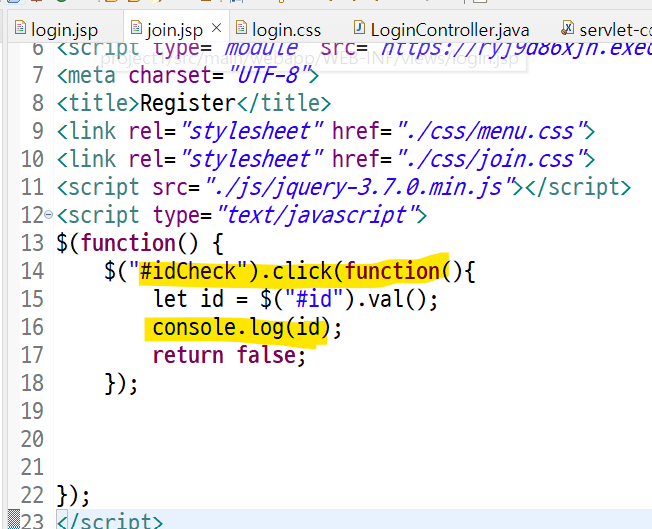Screen dimensions: 652x529
Task: Click the closing }); on line 22
Action: pos(73,495)
